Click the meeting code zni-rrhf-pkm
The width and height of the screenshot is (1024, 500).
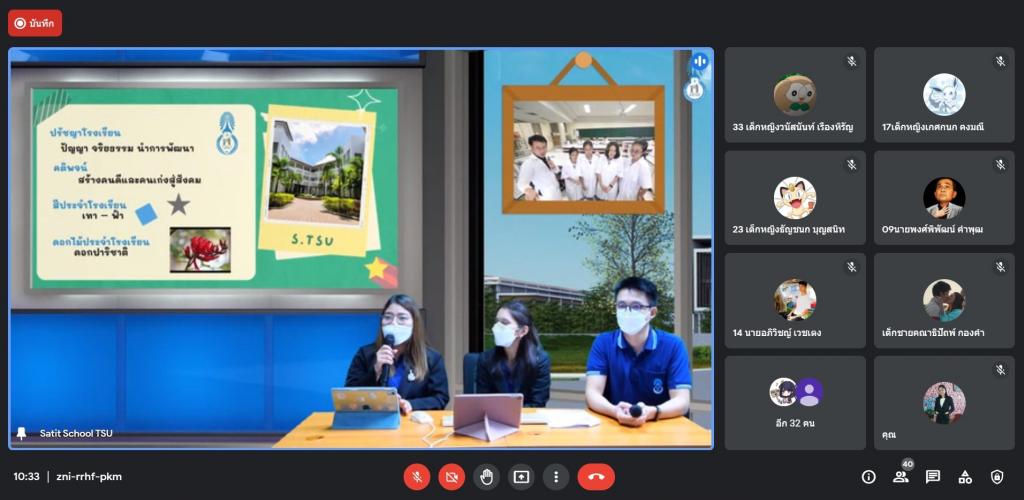point(89,477)
